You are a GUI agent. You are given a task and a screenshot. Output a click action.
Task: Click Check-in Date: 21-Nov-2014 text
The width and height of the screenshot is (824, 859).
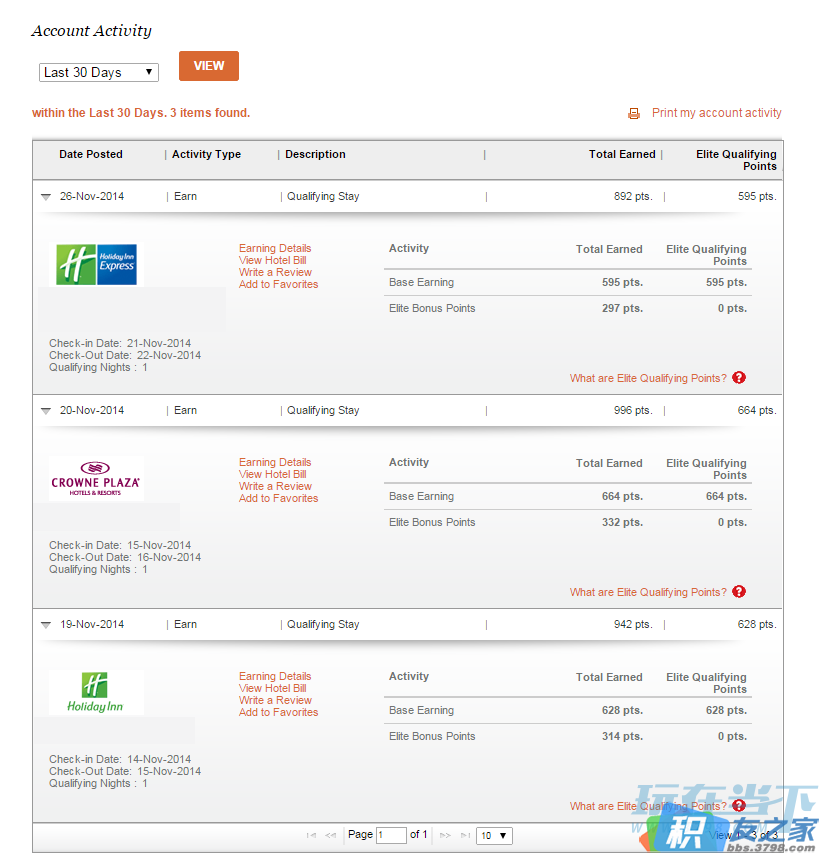tap(120, 343)
